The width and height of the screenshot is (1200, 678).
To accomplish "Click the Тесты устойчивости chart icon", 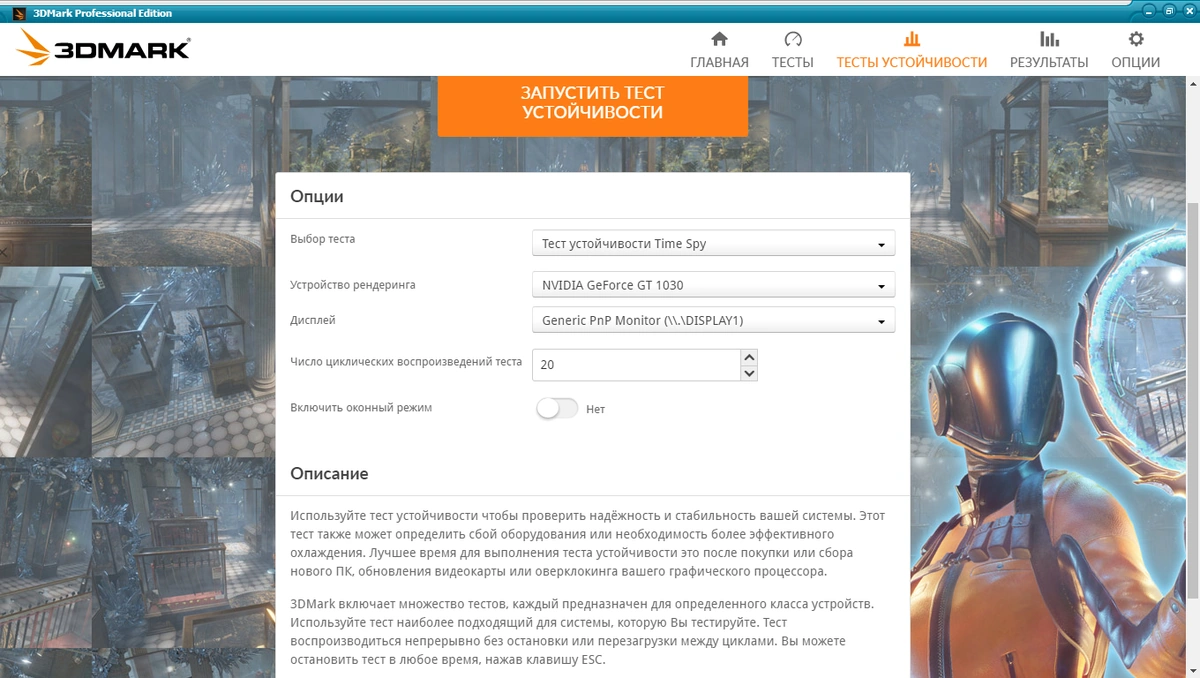I will pos(911,39).
